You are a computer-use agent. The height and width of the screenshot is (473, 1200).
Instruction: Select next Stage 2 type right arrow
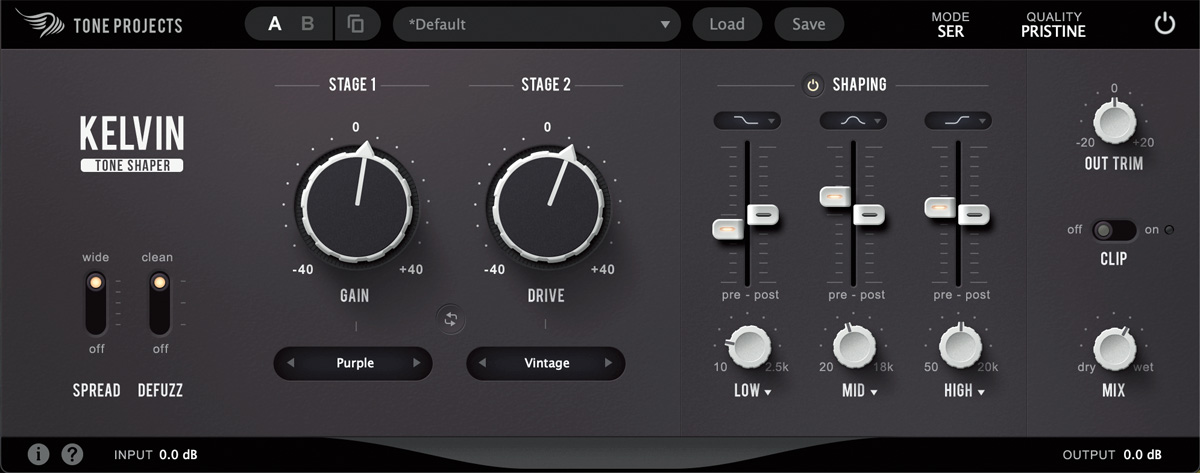click(x=609, y=363)
